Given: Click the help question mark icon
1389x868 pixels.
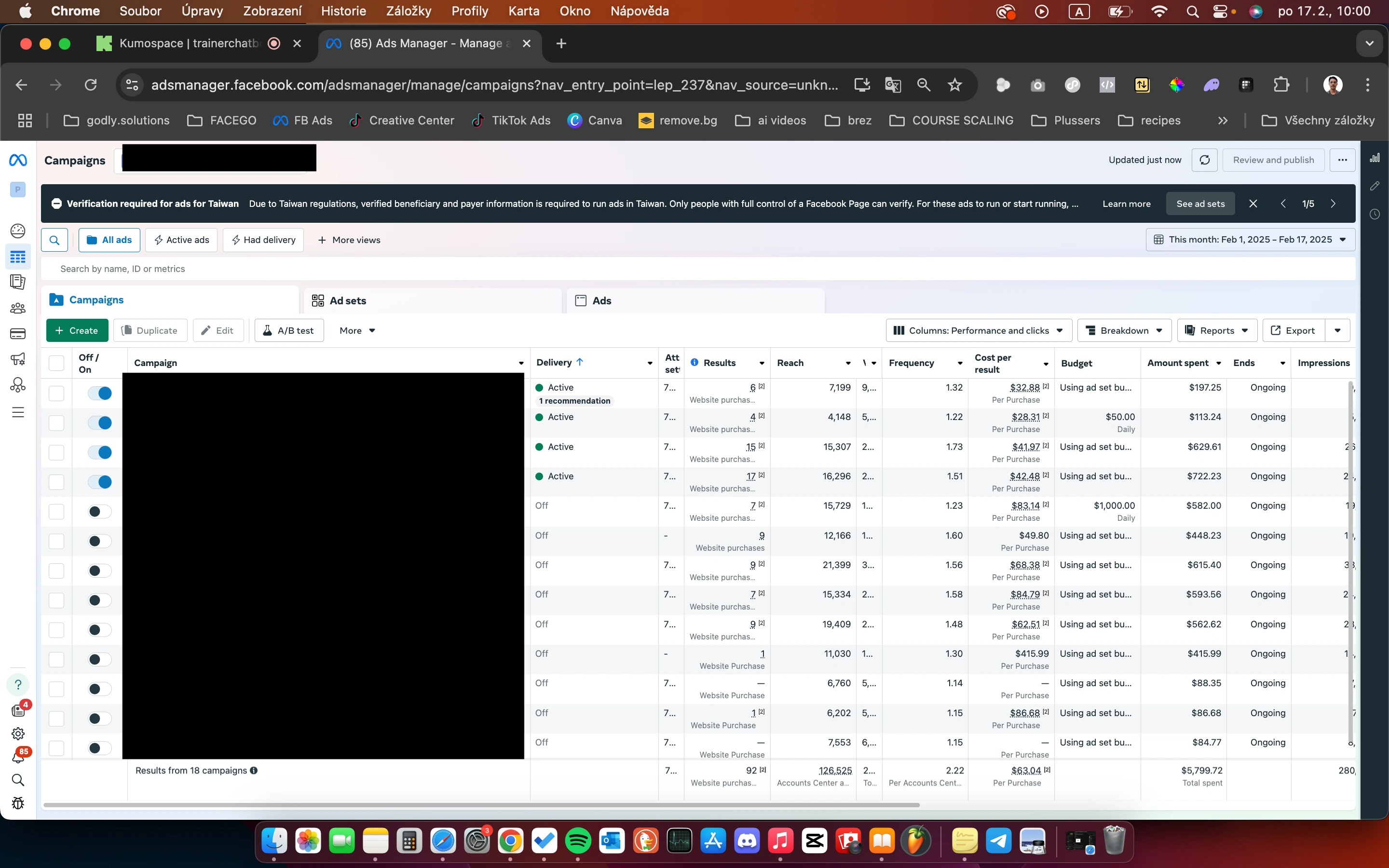Looking at the screenshot, I should tap(18, 685).
